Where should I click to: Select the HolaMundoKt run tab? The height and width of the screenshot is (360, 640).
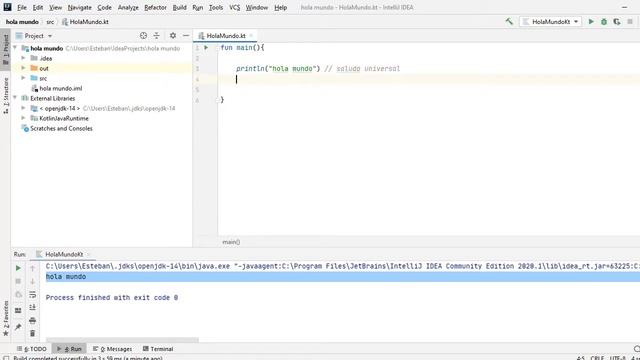point(64,254)
